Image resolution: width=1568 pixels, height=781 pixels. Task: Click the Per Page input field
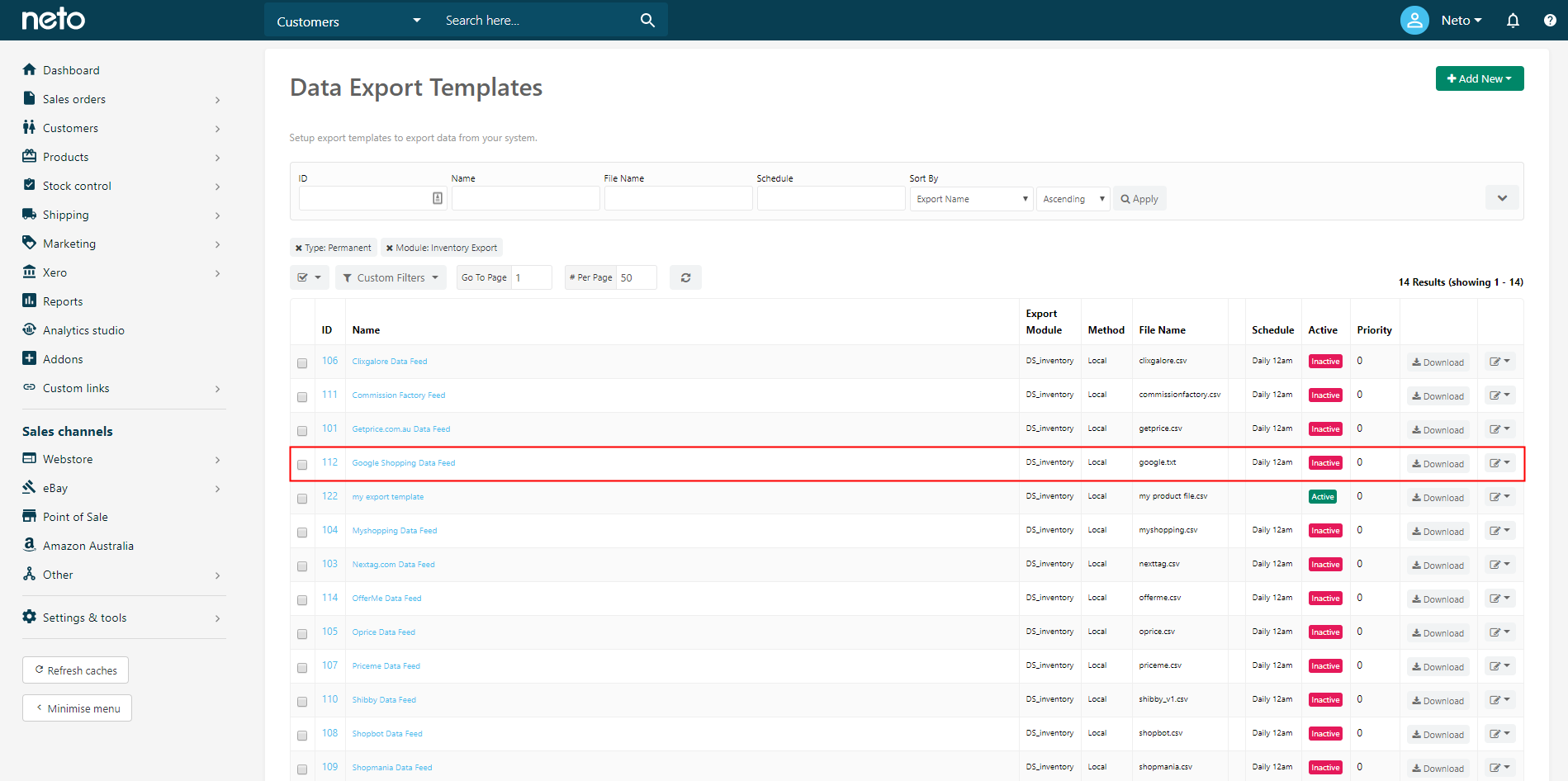click(x=637, y=277)
